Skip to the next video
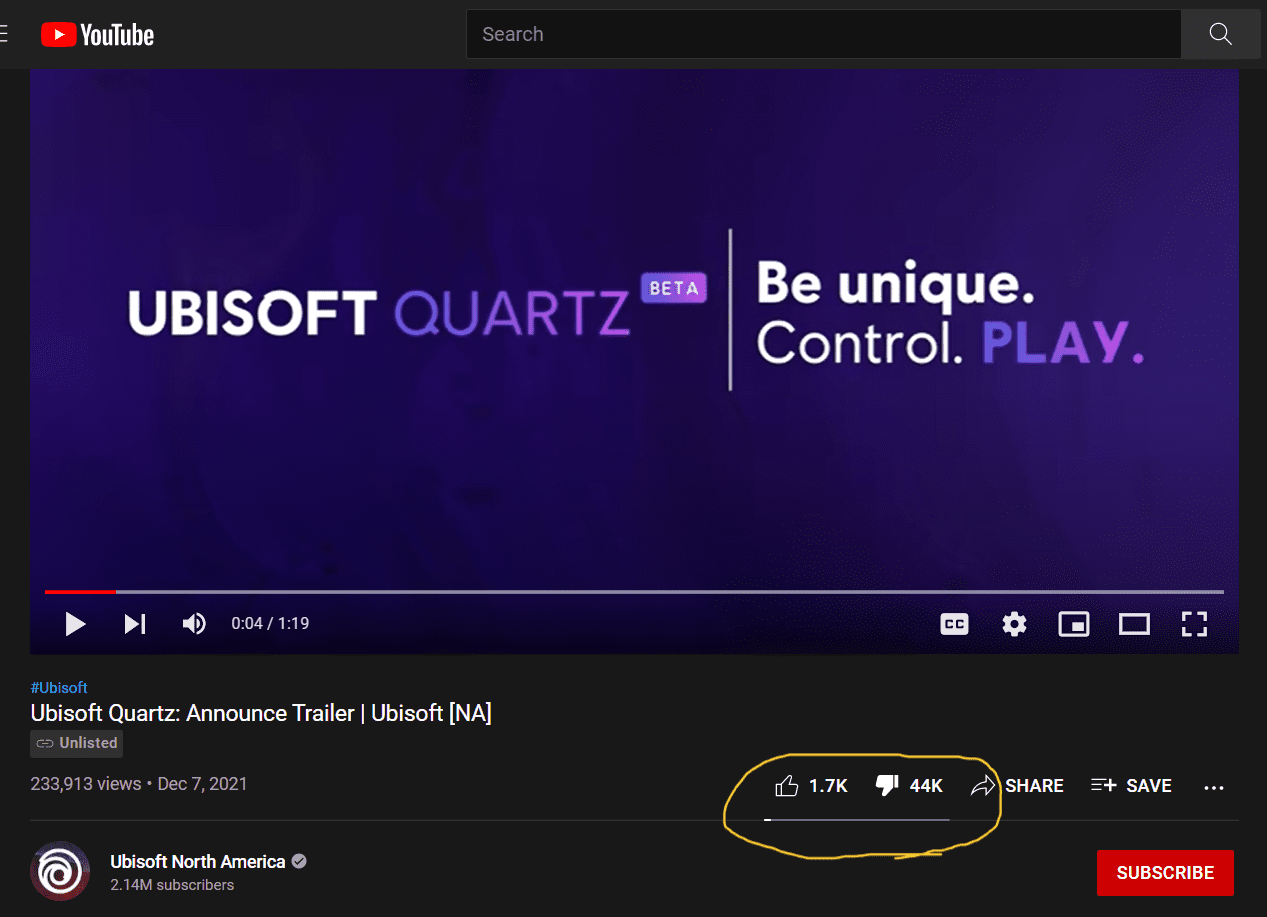This screenshot has width=1267, height=917. [135, 624]
